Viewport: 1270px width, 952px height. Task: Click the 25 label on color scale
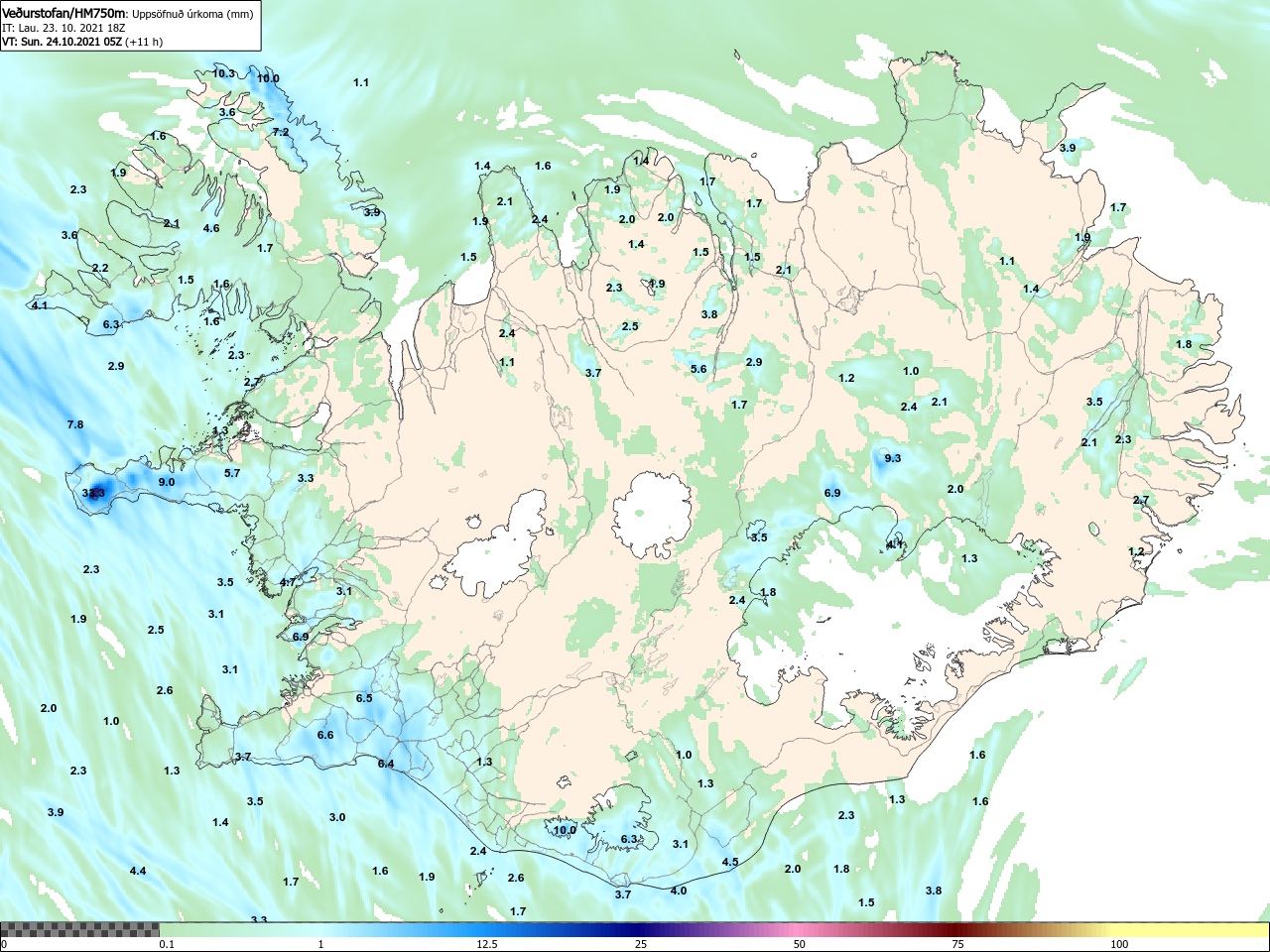pos(641,944)
